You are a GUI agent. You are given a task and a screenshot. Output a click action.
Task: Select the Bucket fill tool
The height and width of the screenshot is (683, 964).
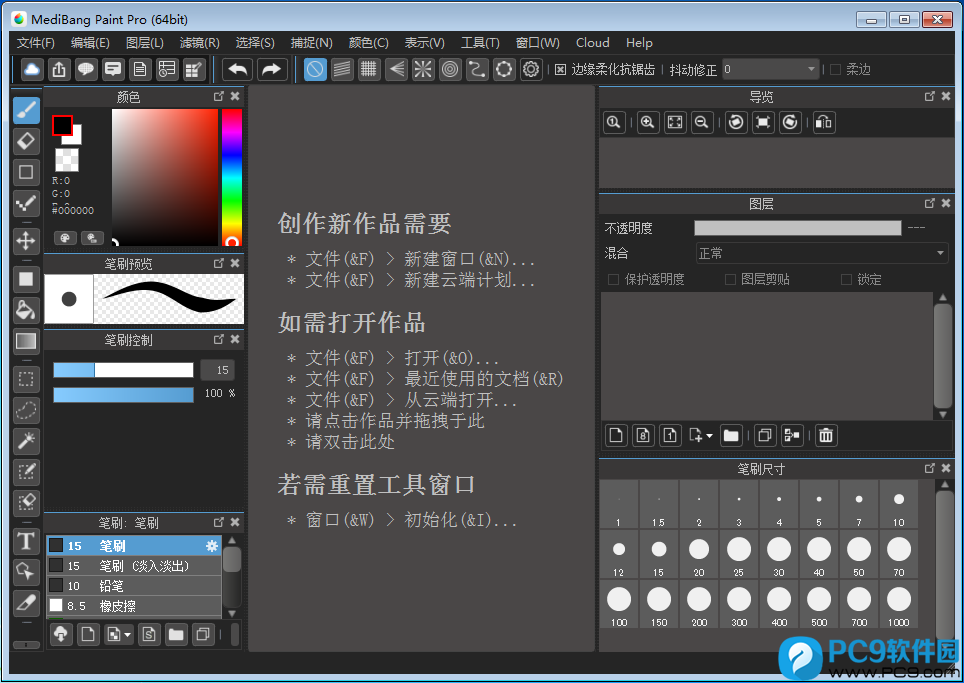(26, 310)
